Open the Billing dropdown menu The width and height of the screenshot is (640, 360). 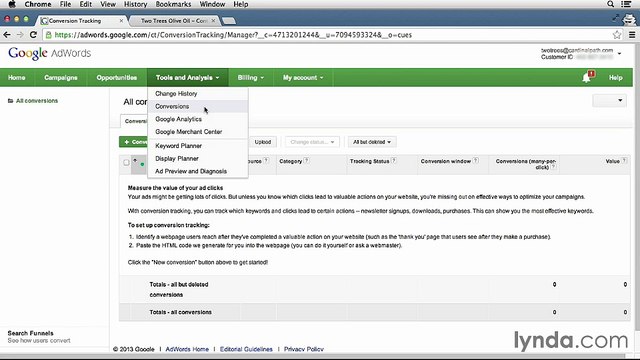(251, 78)
